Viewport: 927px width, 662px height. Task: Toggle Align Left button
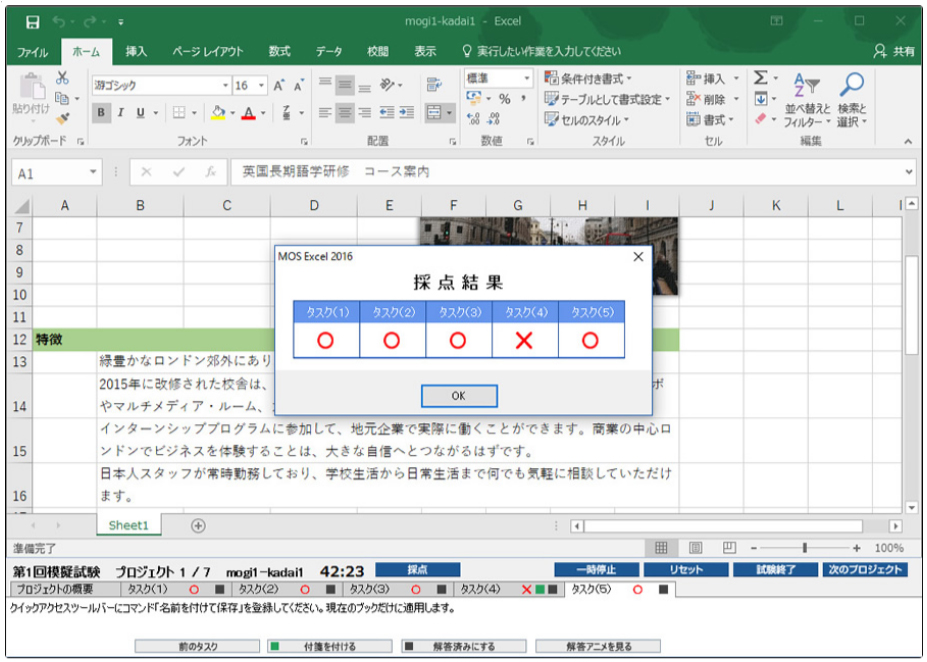[325, 112]
